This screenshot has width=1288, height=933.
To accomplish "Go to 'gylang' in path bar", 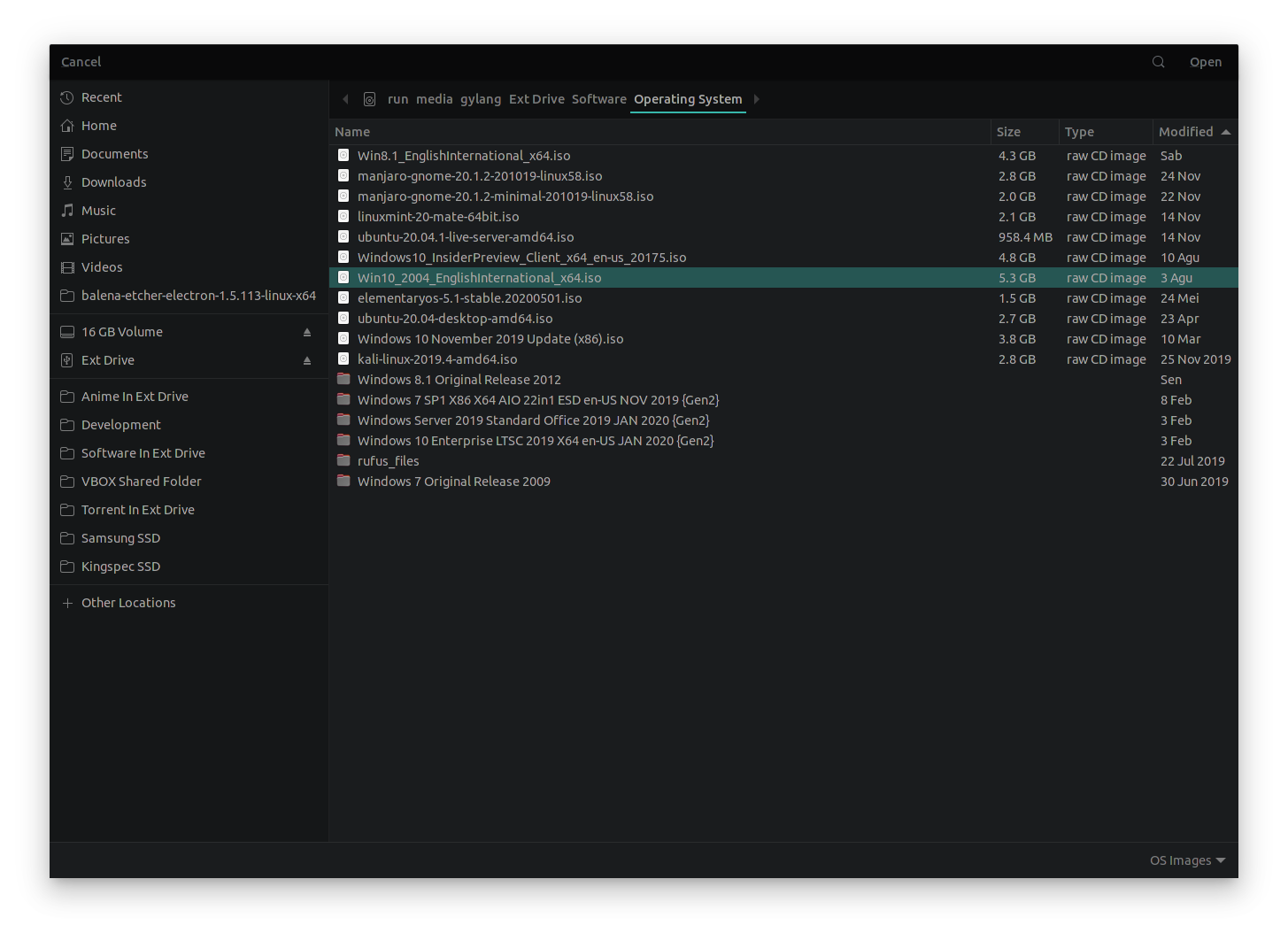I will tap(481, 99).
